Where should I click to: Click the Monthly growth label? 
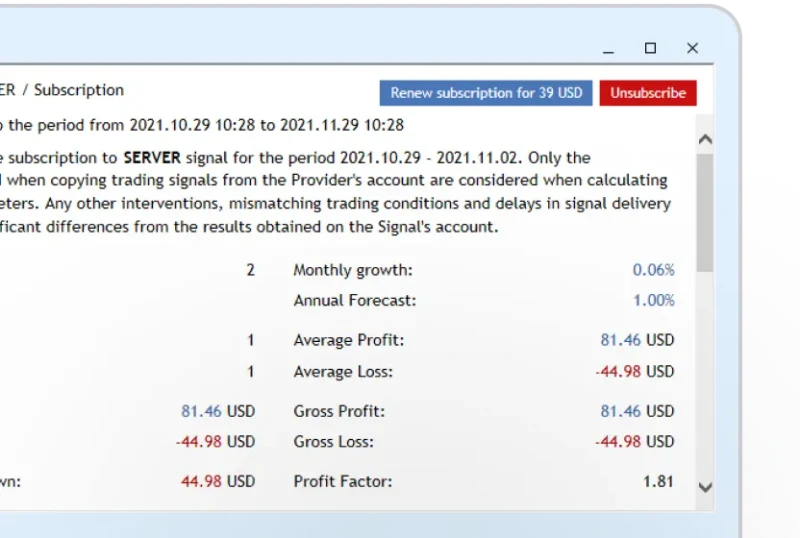point(353,270)
